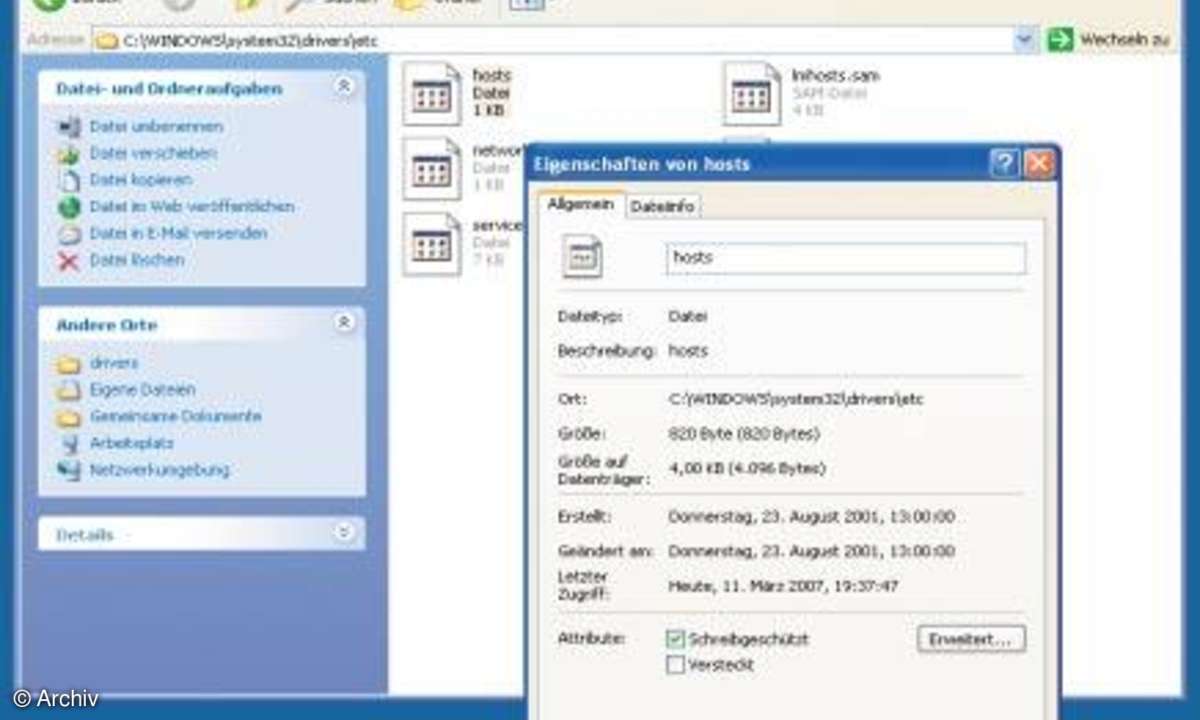Open the Netzwerkumgebung link
The image size is (1200, 720).
coord(159,469)
